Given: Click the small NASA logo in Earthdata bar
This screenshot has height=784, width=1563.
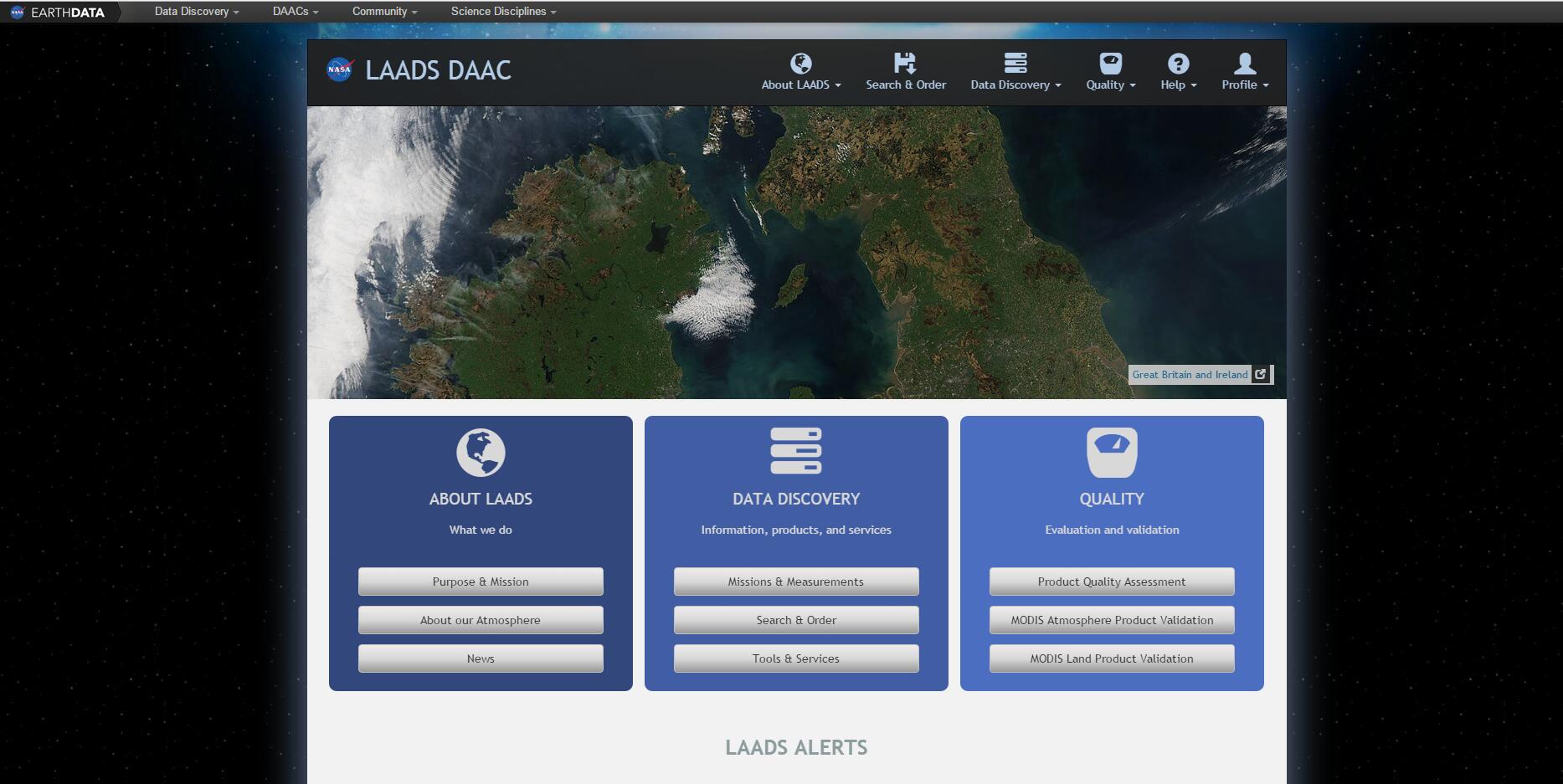Looking at the screenshot, I should (17, 12).
